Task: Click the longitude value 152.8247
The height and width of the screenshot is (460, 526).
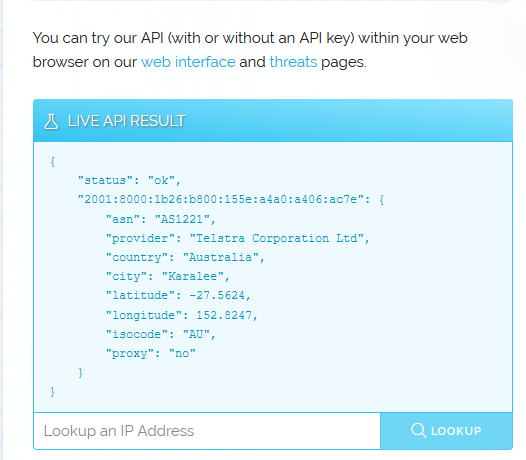Action: pos(224,315)
